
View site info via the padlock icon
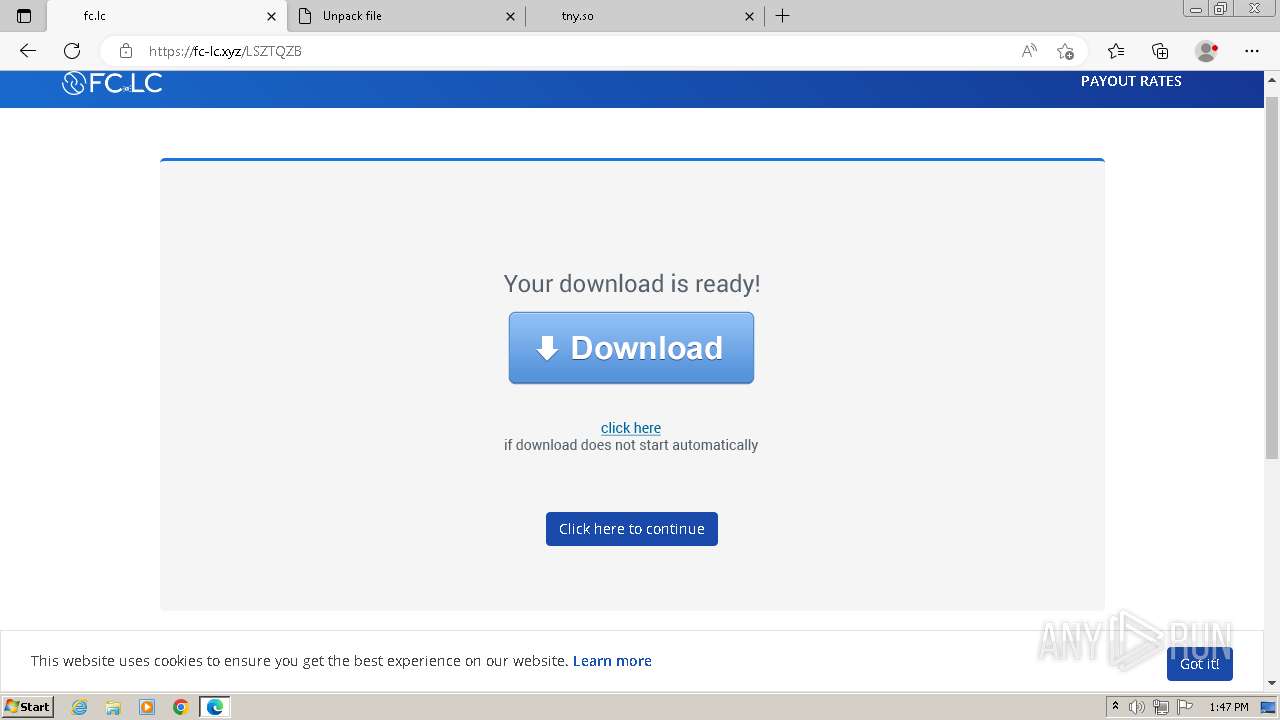126,51
